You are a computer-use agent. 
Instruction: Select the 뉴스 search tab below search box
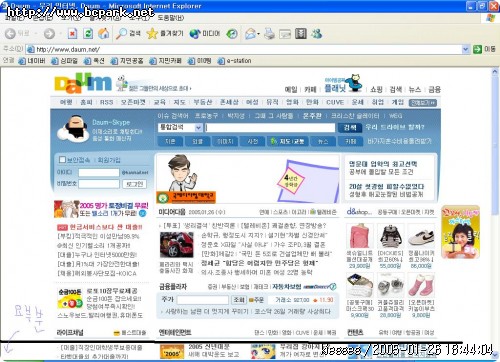coord(323,141)
